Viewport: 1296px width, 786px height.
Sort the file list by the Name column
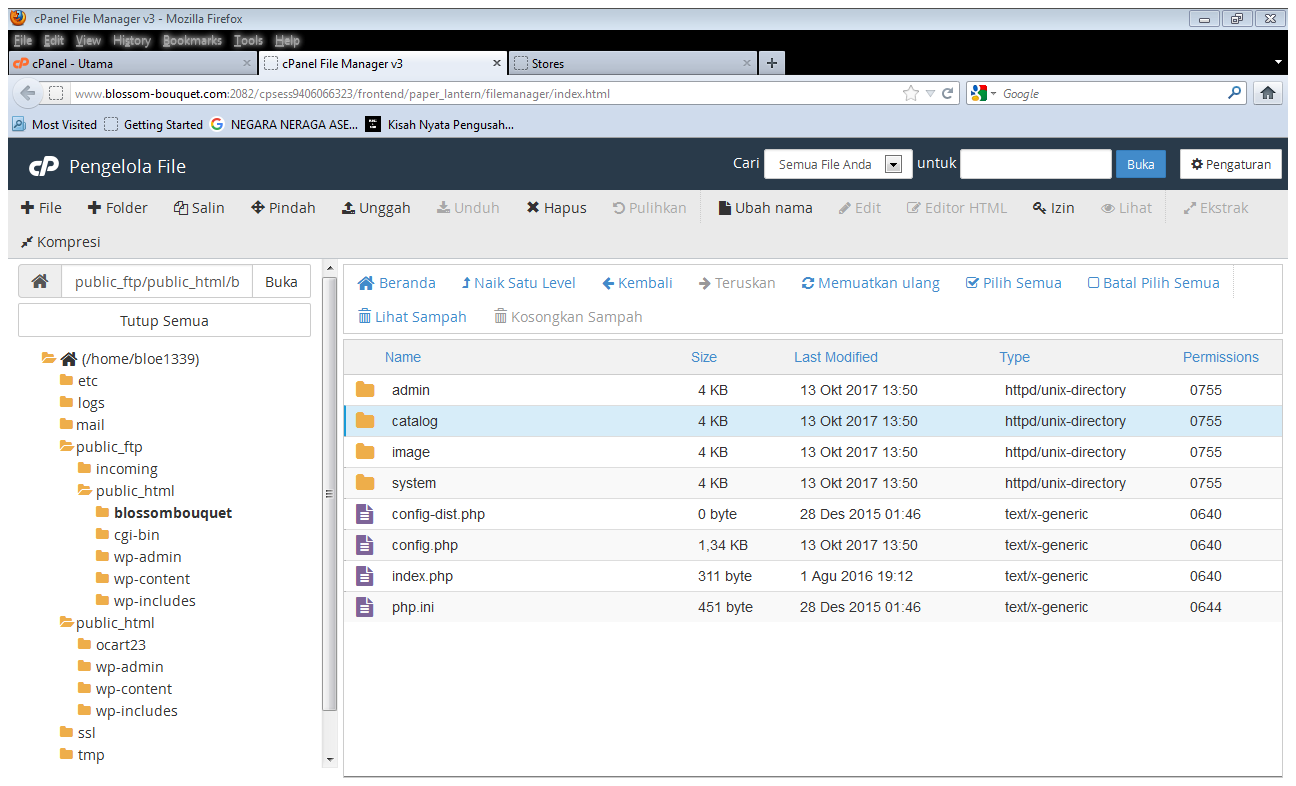point(403,357)
